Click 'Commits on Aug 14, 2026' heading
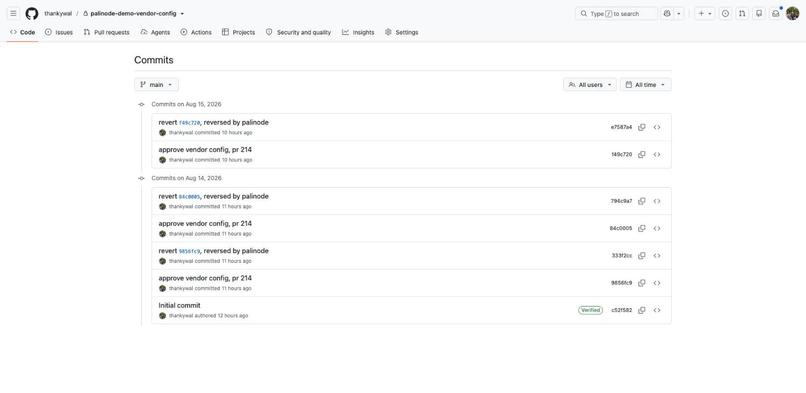Screen dimensions: 806x393 (x=186, y=178)
